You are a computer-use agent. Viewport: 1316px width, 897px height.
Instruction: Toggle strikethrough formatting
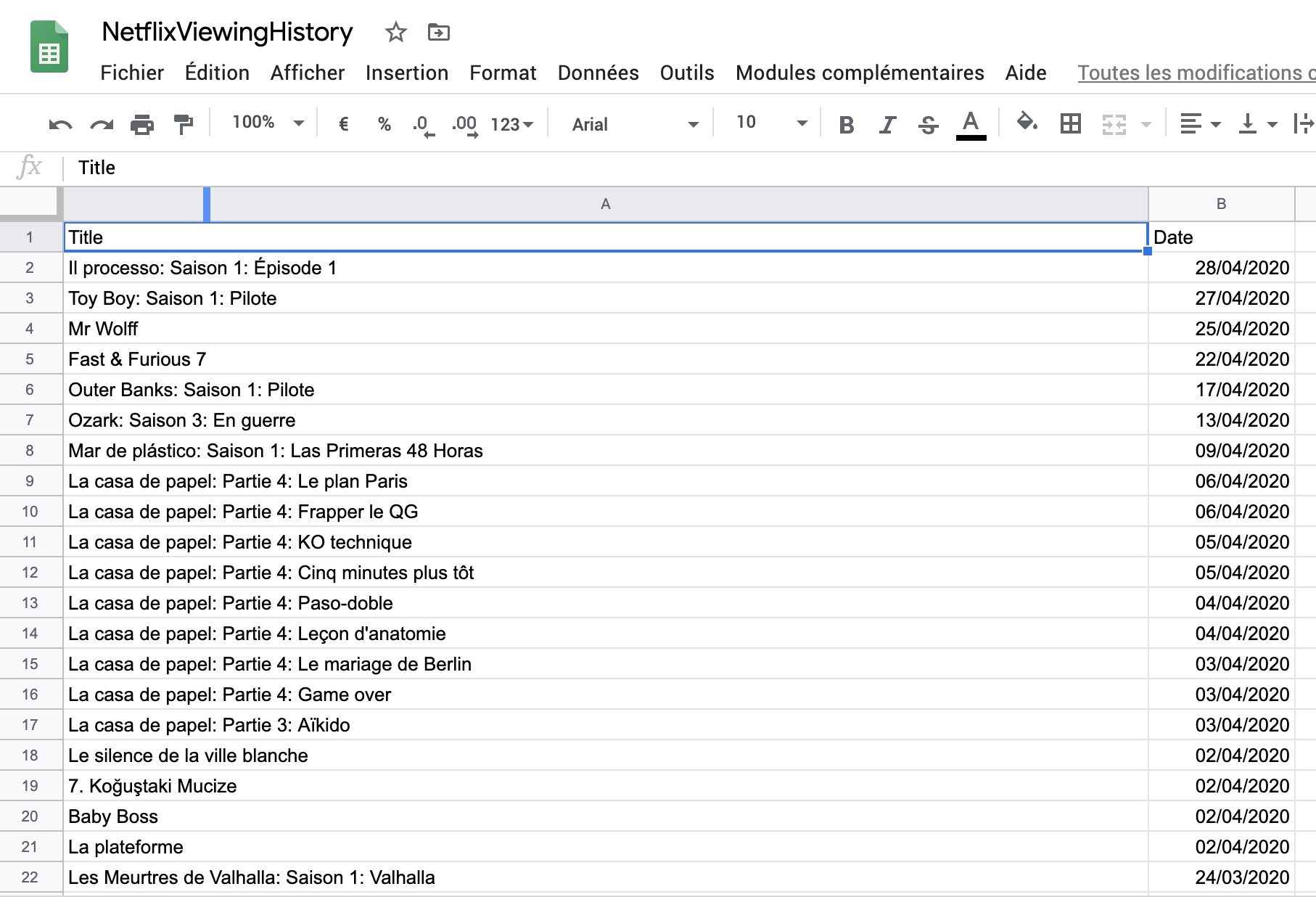[x=928, y=125]
